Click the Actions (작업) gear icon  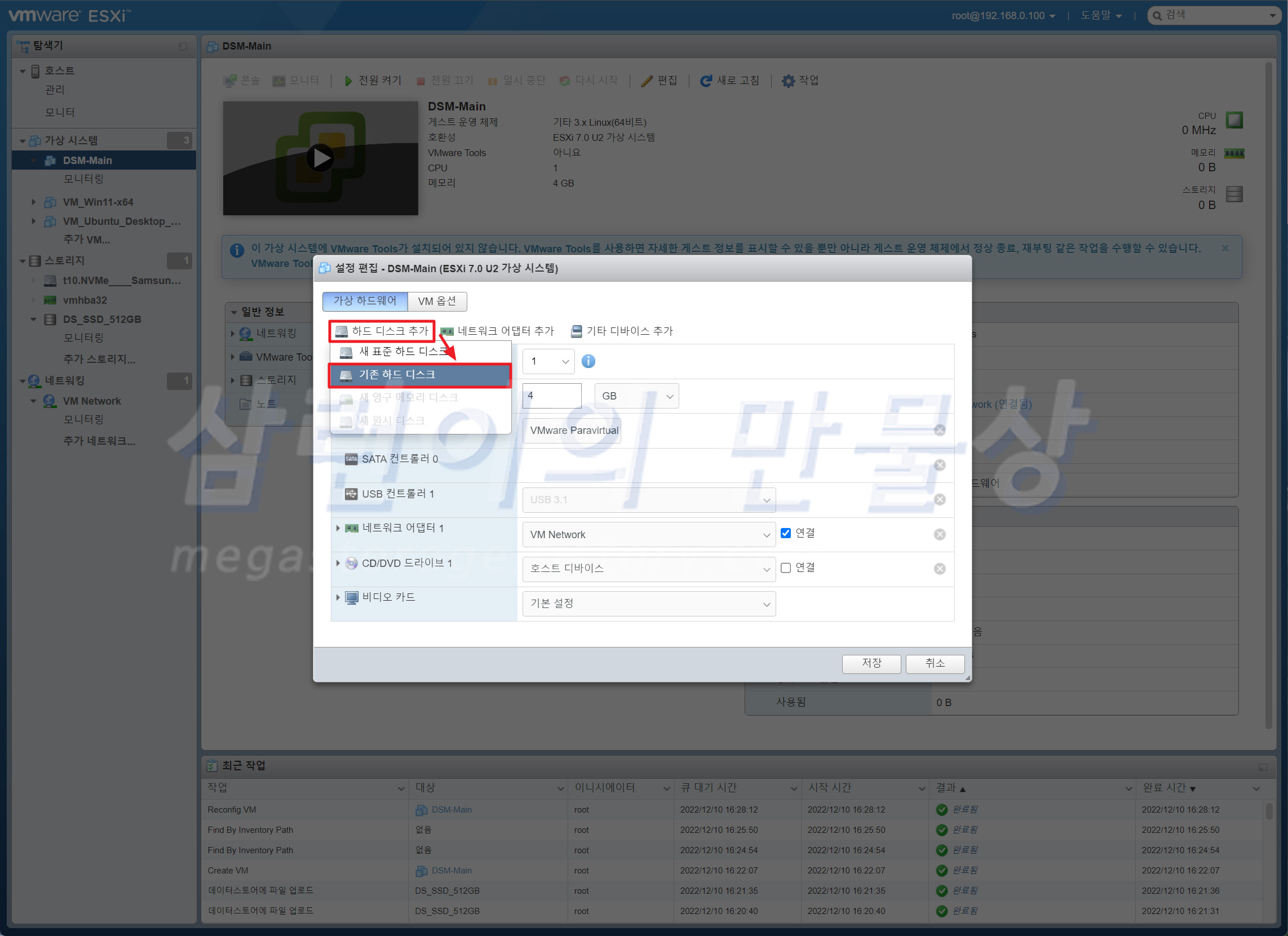787,81
